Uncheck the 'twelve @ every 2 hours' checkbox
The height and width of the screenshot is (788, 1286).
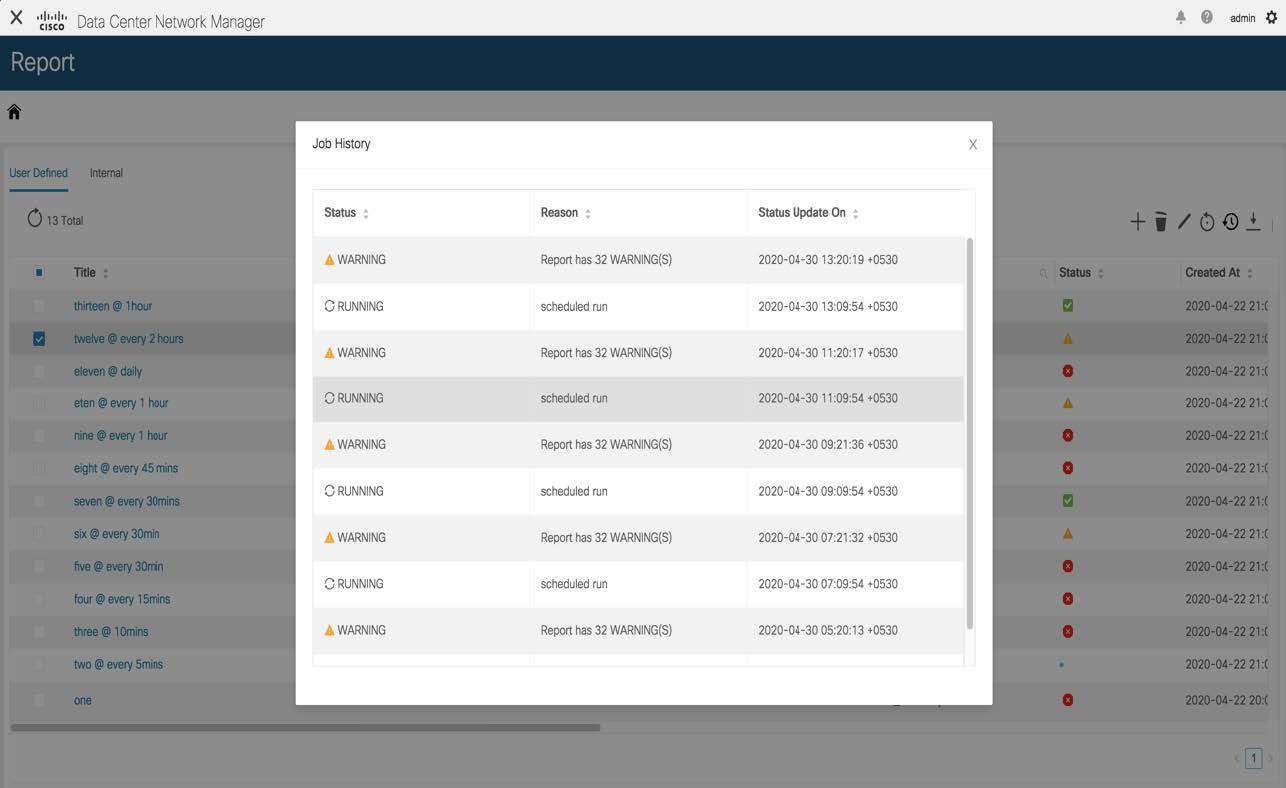(x=39, y=338)
